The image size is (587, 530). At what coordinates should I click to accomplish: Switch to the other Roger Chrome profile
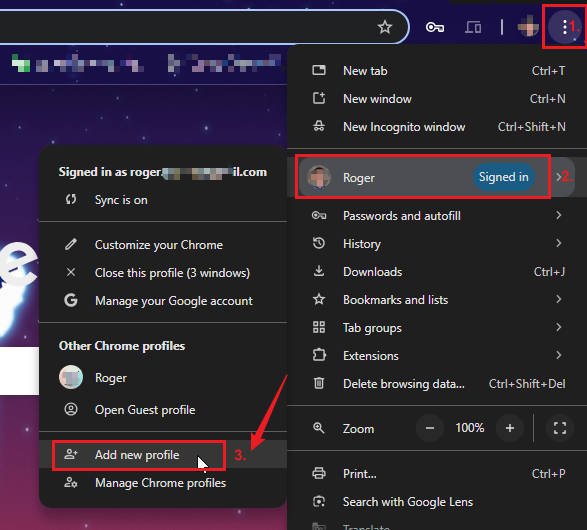(163, 377)
